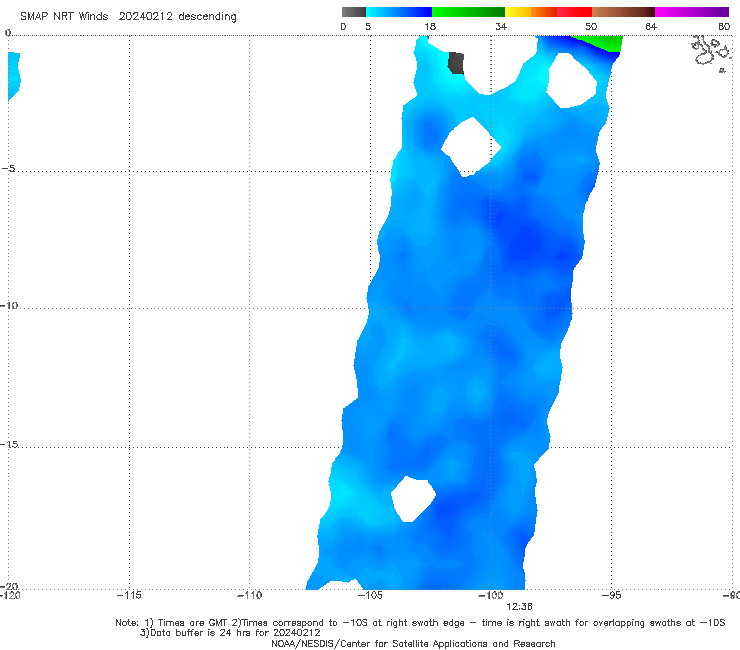Click the green high-wind area at the swath top
The image size is (740, 650).
(x=602, y=42)
